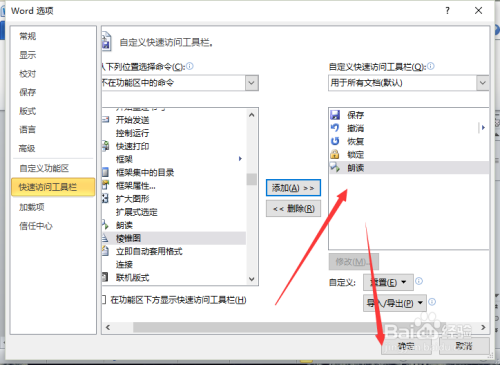Click the Quick Print (快速打印) icon

[x=106, y=146]
